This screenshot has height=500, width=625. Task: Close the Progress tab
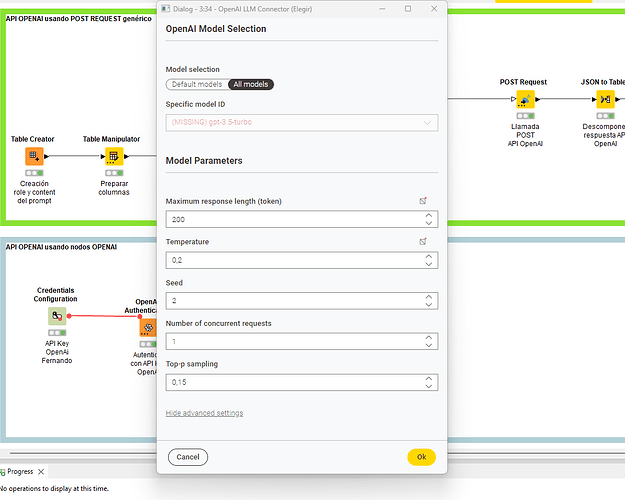[x=41, y=472]
